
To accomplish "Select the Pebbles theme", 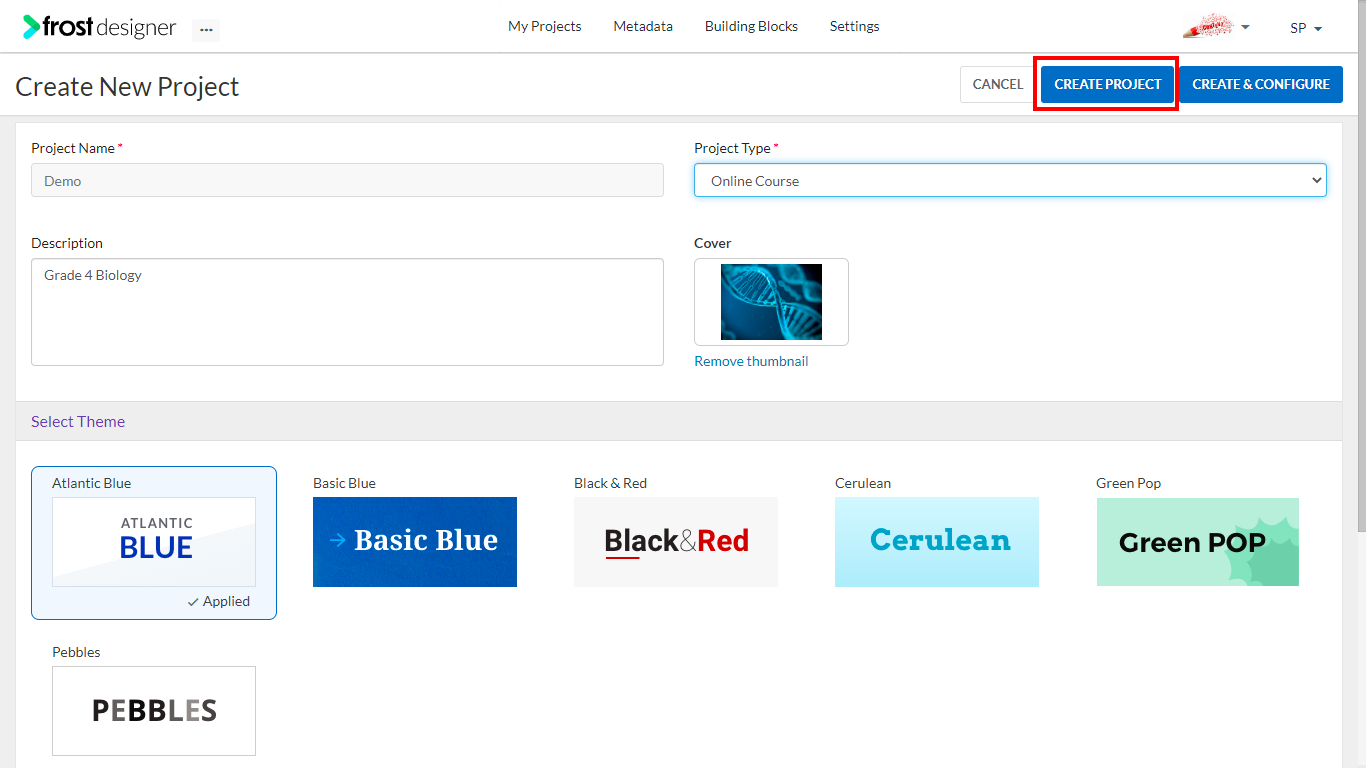I will click(154, 711).
